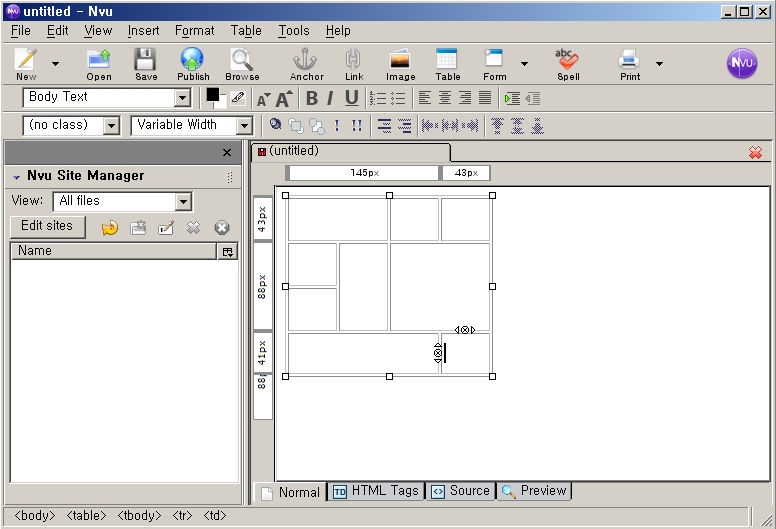Screen dimensions: 776x529
Task: Open the Insert menu
Action: [x=144, y=31]
